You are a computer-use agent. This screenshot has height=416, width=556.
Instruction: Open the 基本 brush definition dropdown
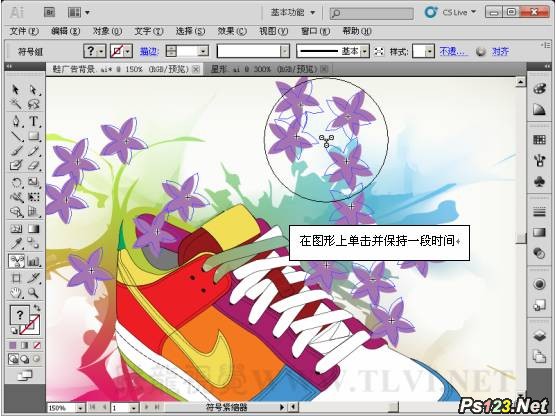[x=365, y=52]
